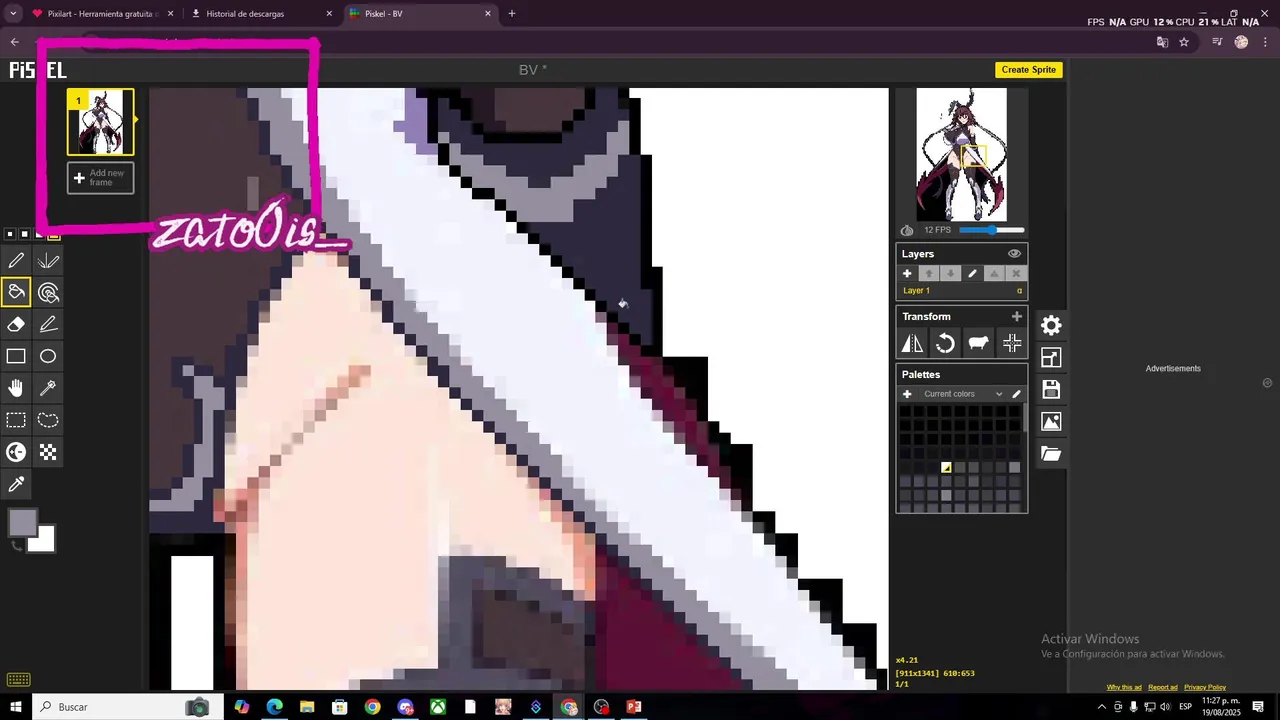Image resolution: width=1280 pixels, height=720 pixels.
Task: Toggle Layer 1 opacity alpha symbol
Action: 1020,291
